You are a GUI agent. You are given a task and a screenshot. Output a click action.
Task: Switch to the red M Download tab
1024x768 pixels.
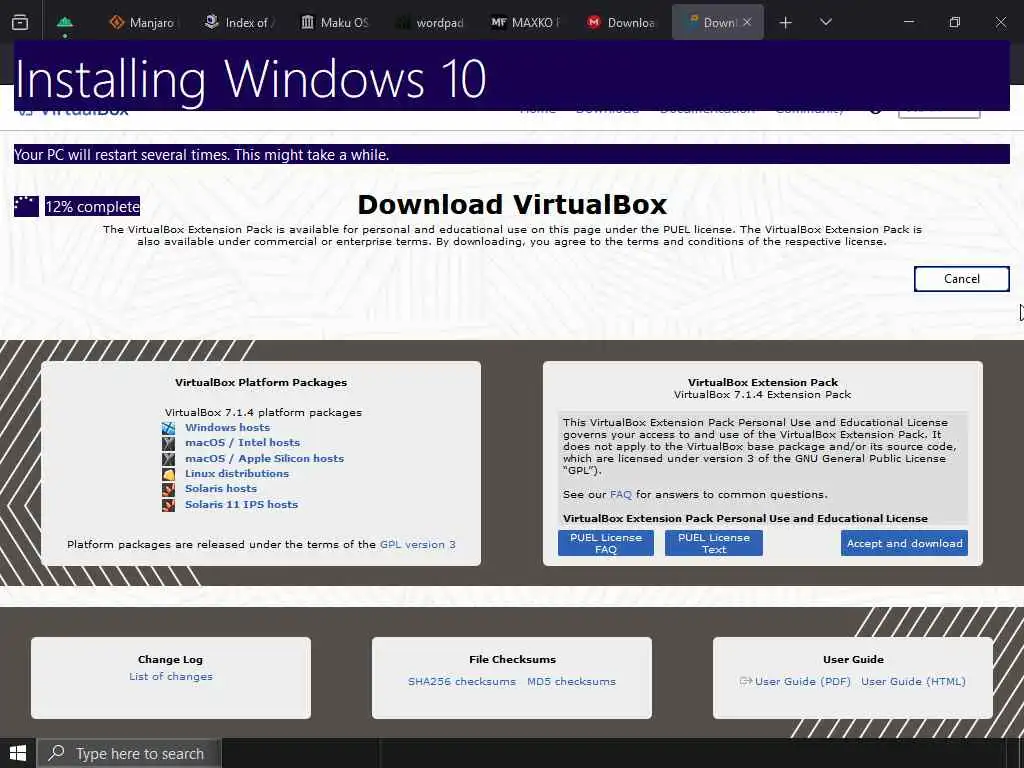coord(621,23)
